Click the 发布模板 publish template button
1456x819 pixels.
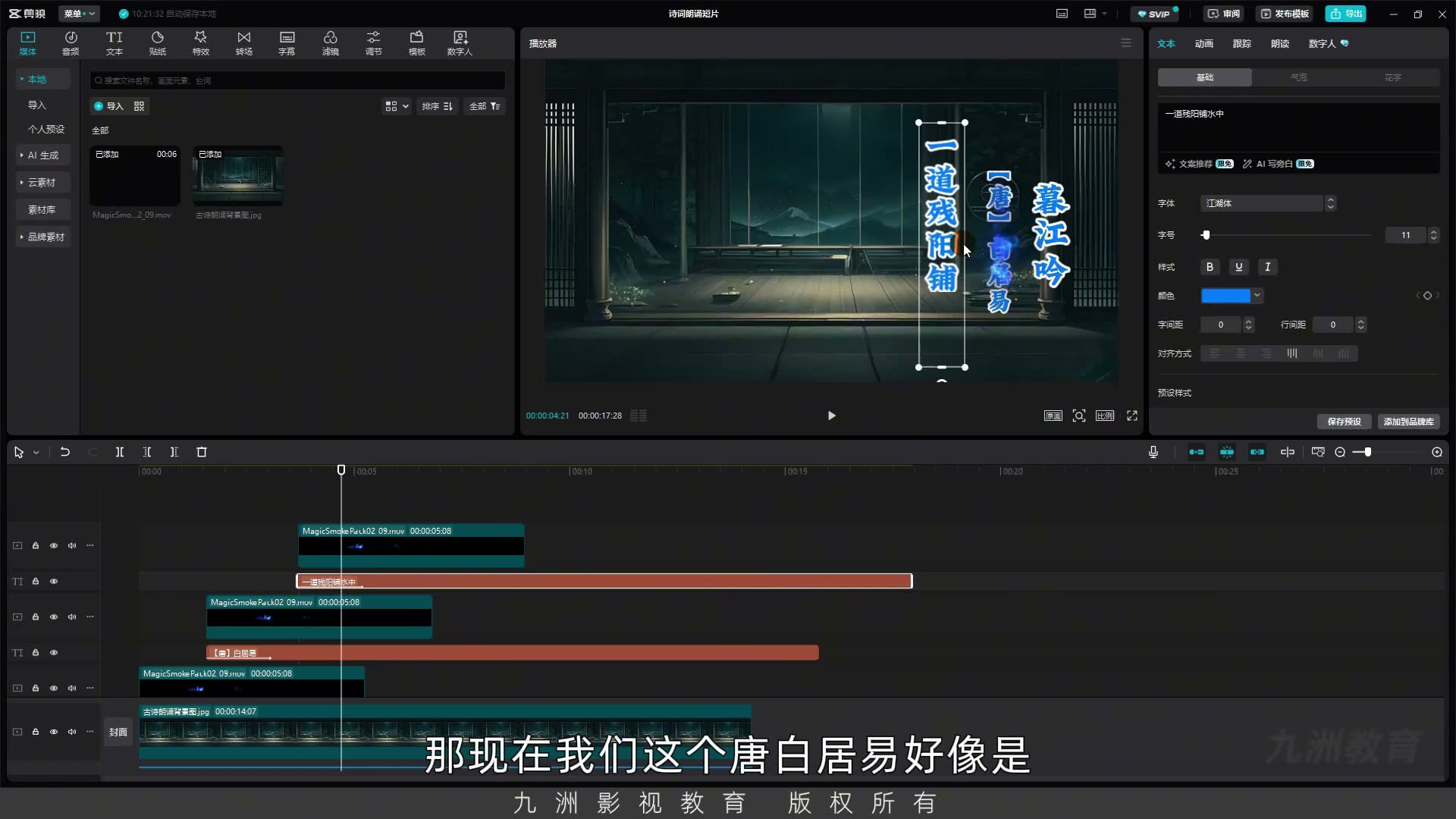click(1285, 14)
